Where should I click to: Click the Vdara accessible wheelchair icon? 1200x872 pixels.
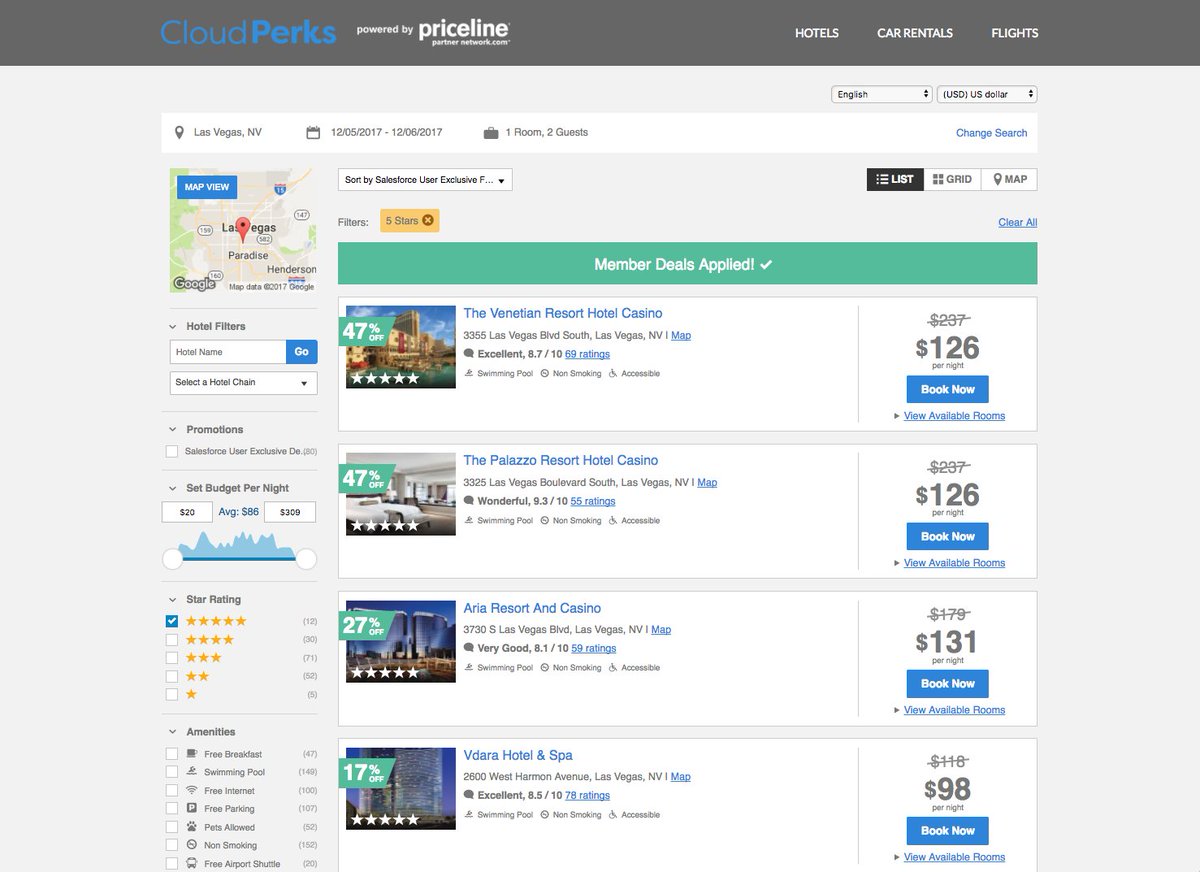point(613,814)
